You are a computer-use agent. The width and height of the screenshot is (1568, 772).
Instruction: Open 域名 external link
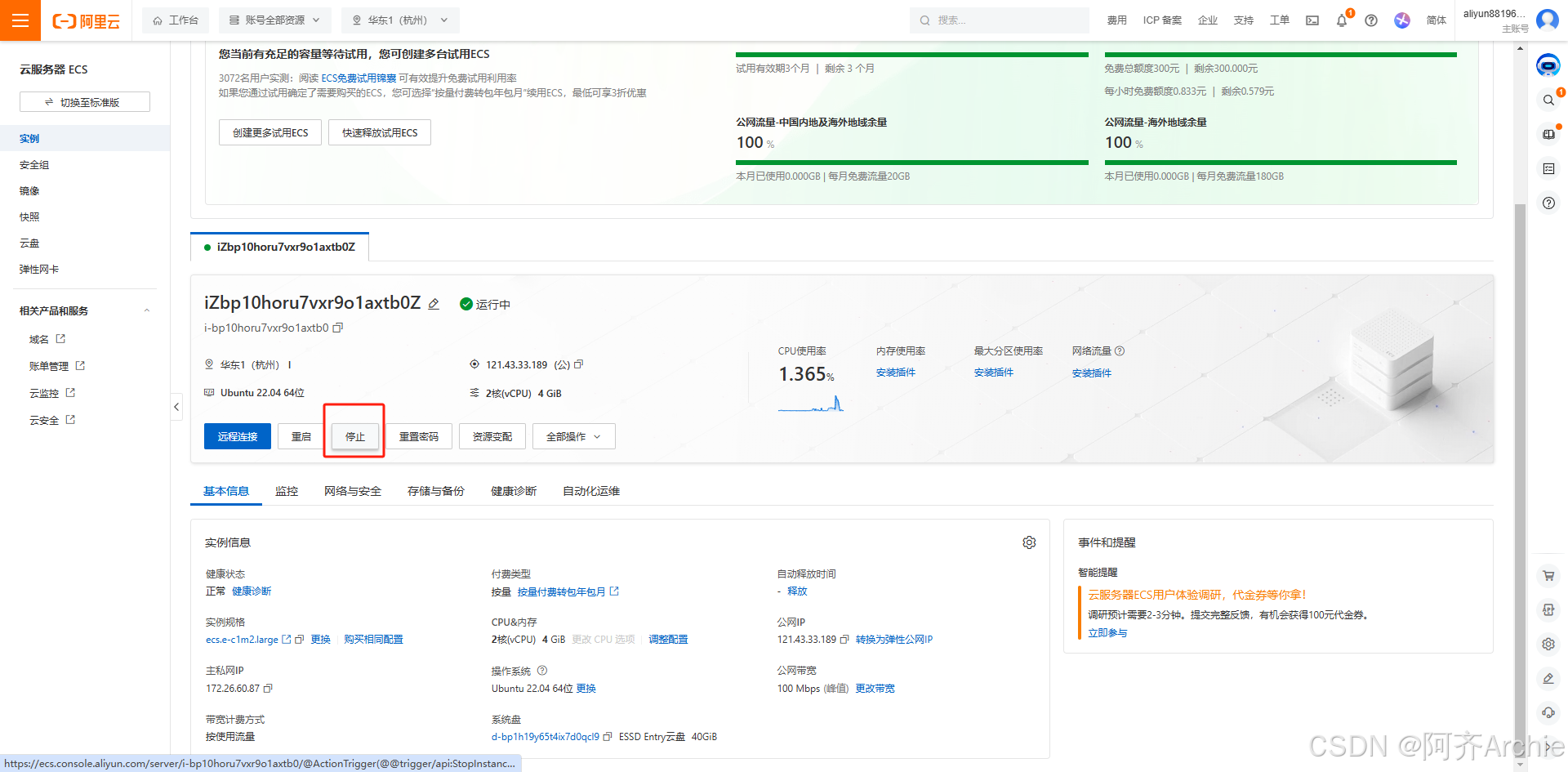coord(47,339)
